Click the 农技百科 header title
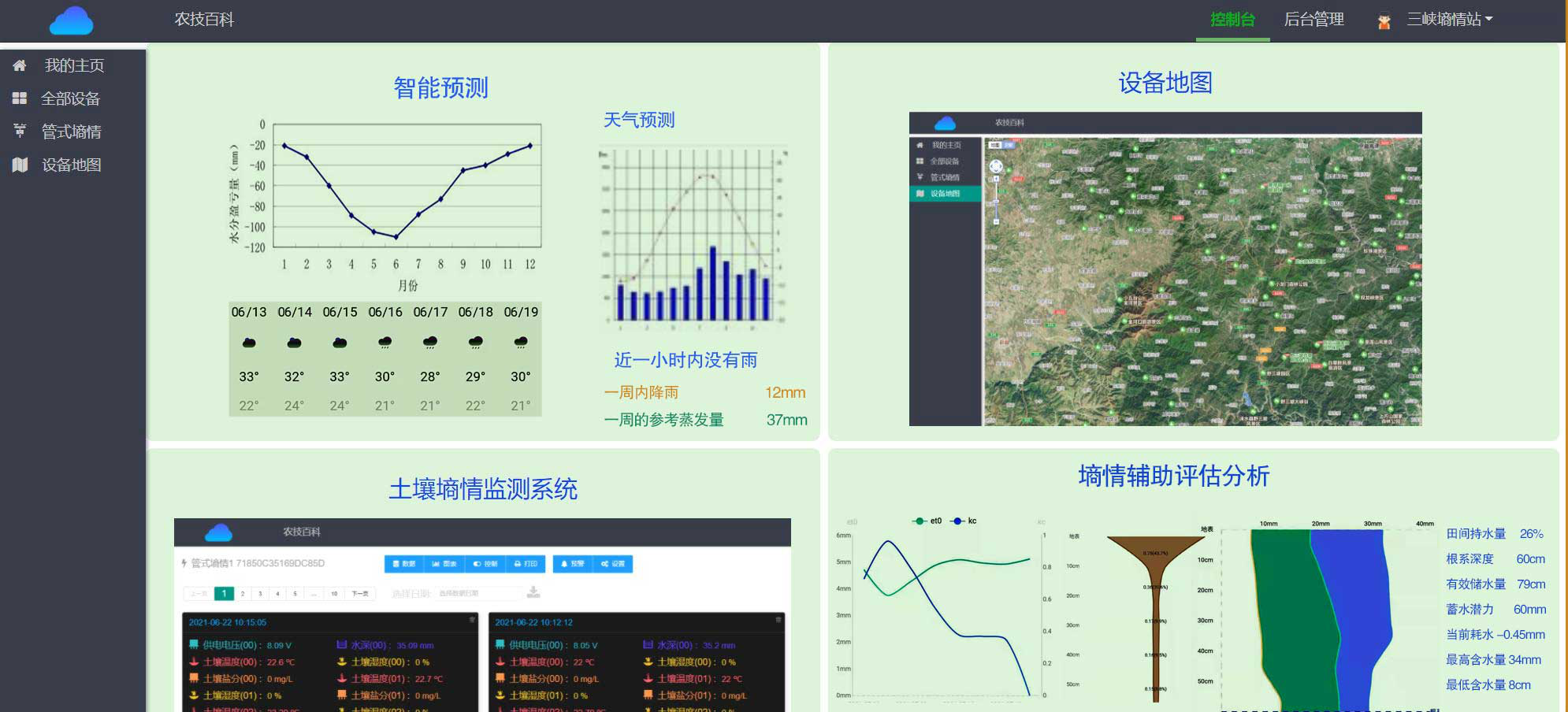Screen dimensions: 1568x712 204,20
